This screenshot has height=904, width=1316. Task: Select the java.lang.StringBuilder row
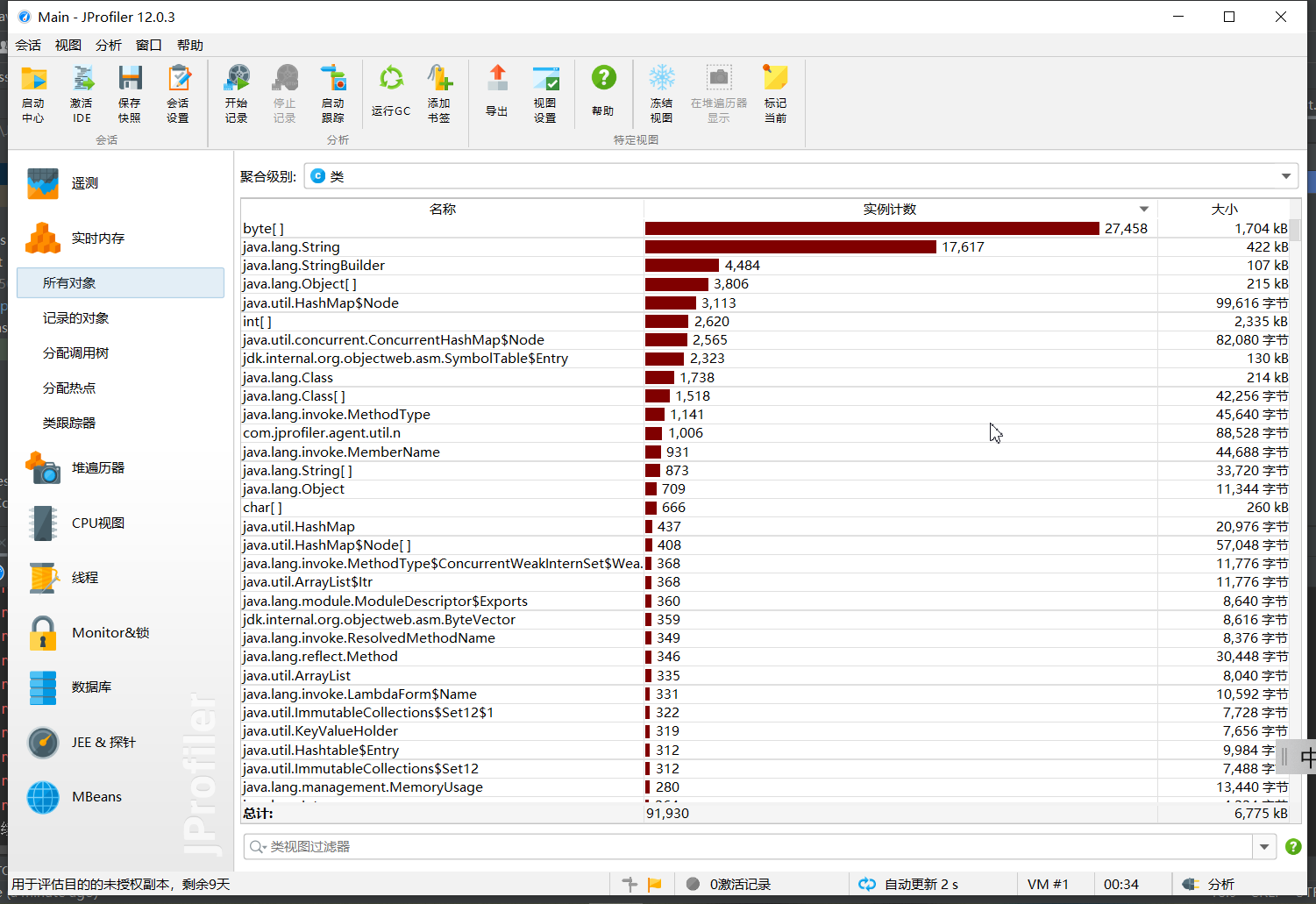click(x=765, y=266)
